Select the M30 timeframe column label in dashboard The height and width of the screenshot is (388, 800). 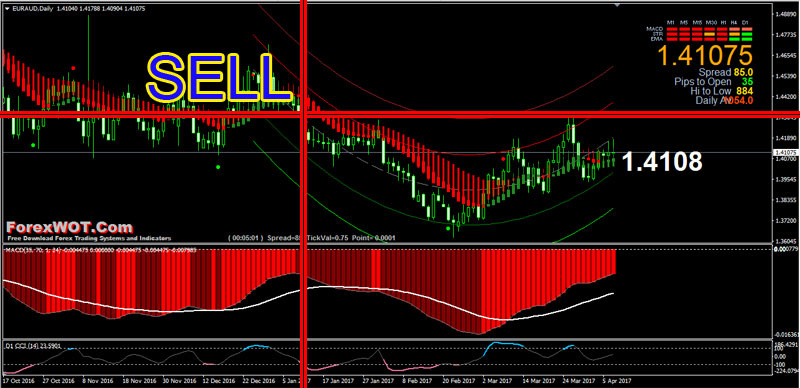(711, 22)
